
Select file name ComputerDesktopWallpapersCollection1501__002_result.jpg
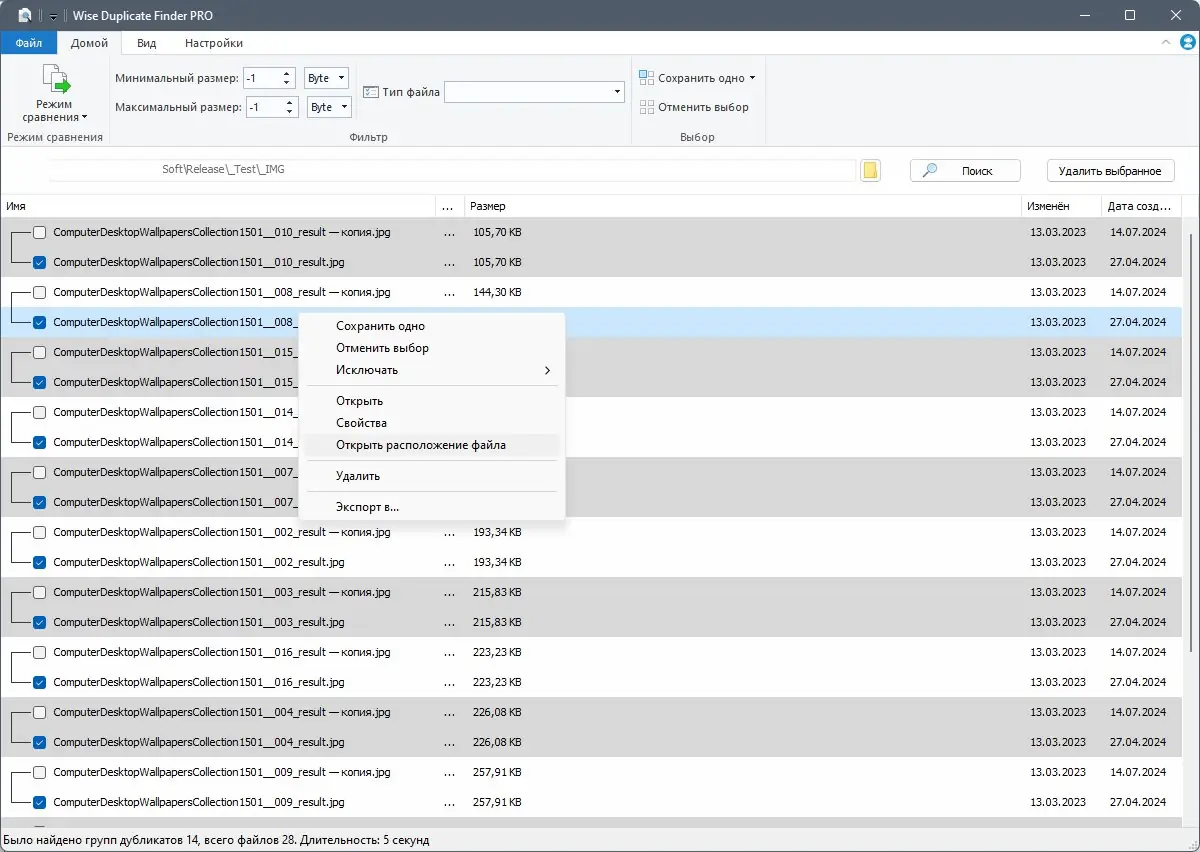point(199,562)
